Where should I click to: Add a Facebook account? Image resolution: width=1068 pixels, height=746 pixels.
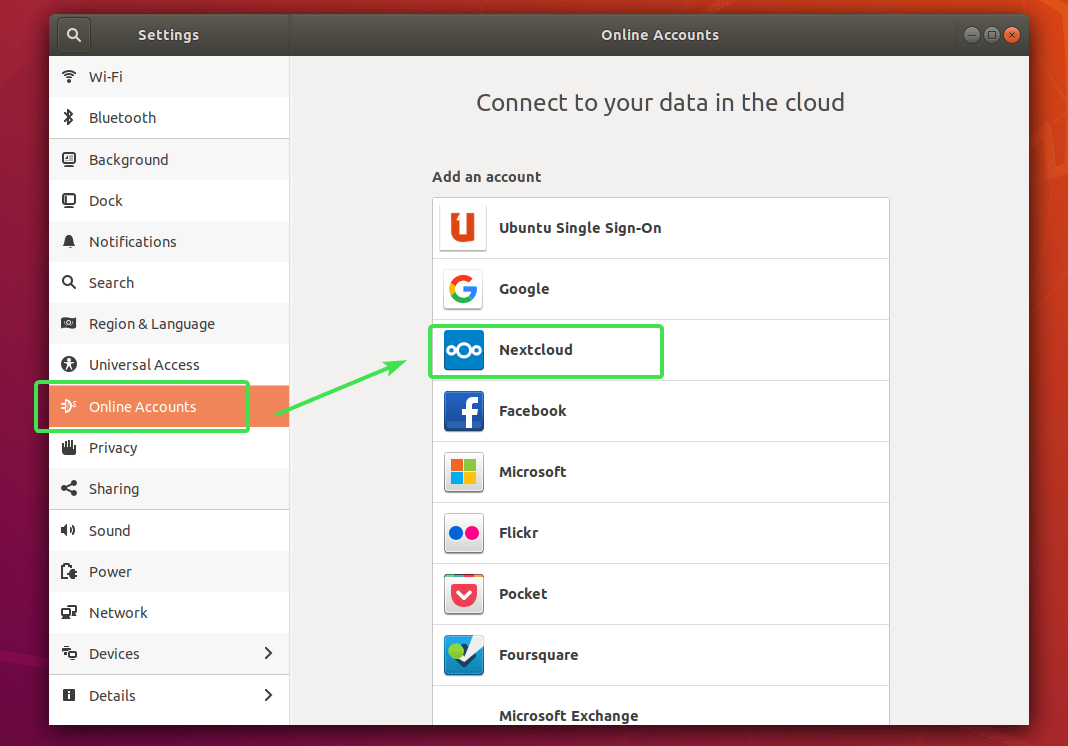pyautogui.click(x=661, y=411)
